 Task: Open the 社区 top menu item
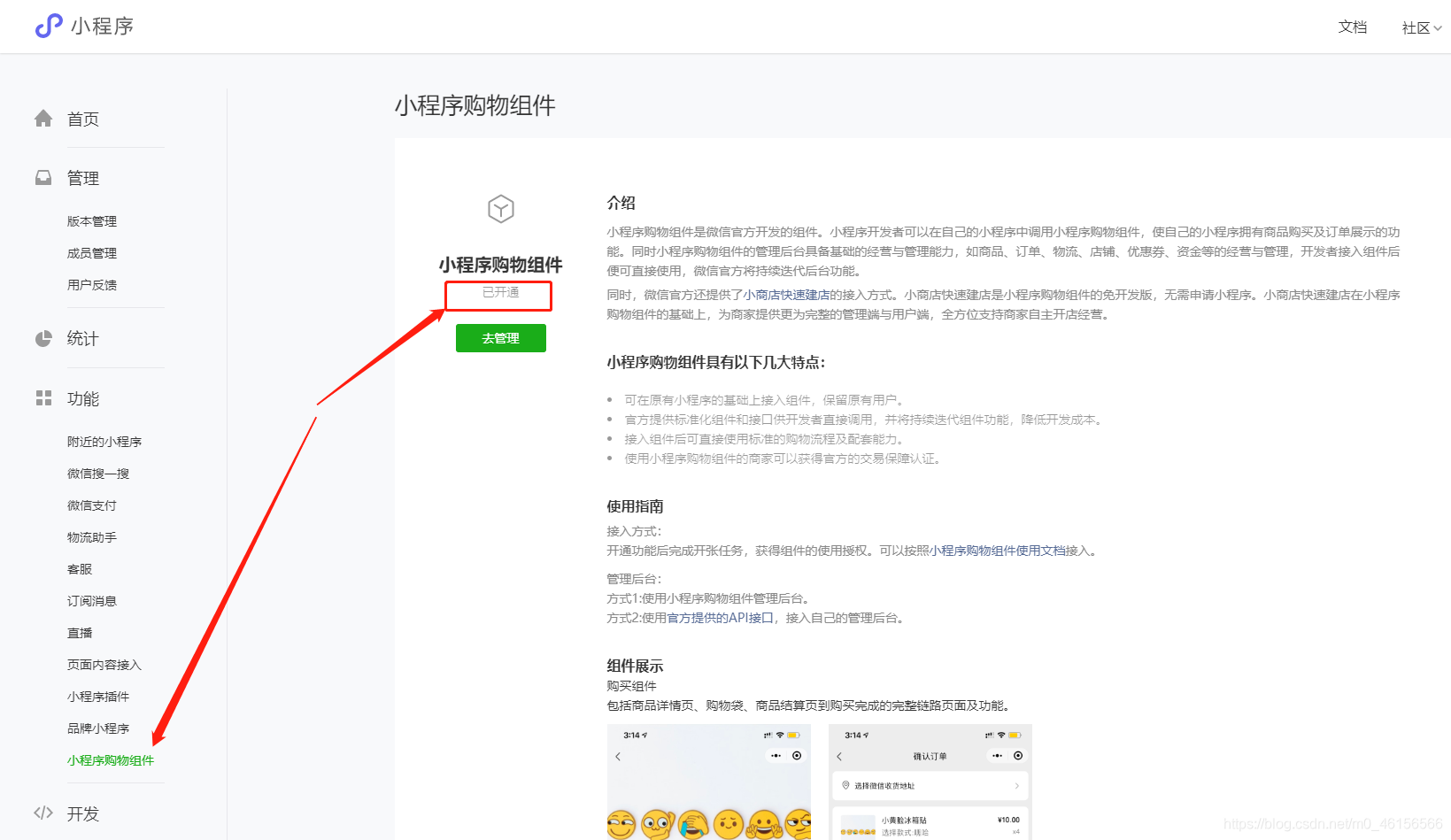1416,28
